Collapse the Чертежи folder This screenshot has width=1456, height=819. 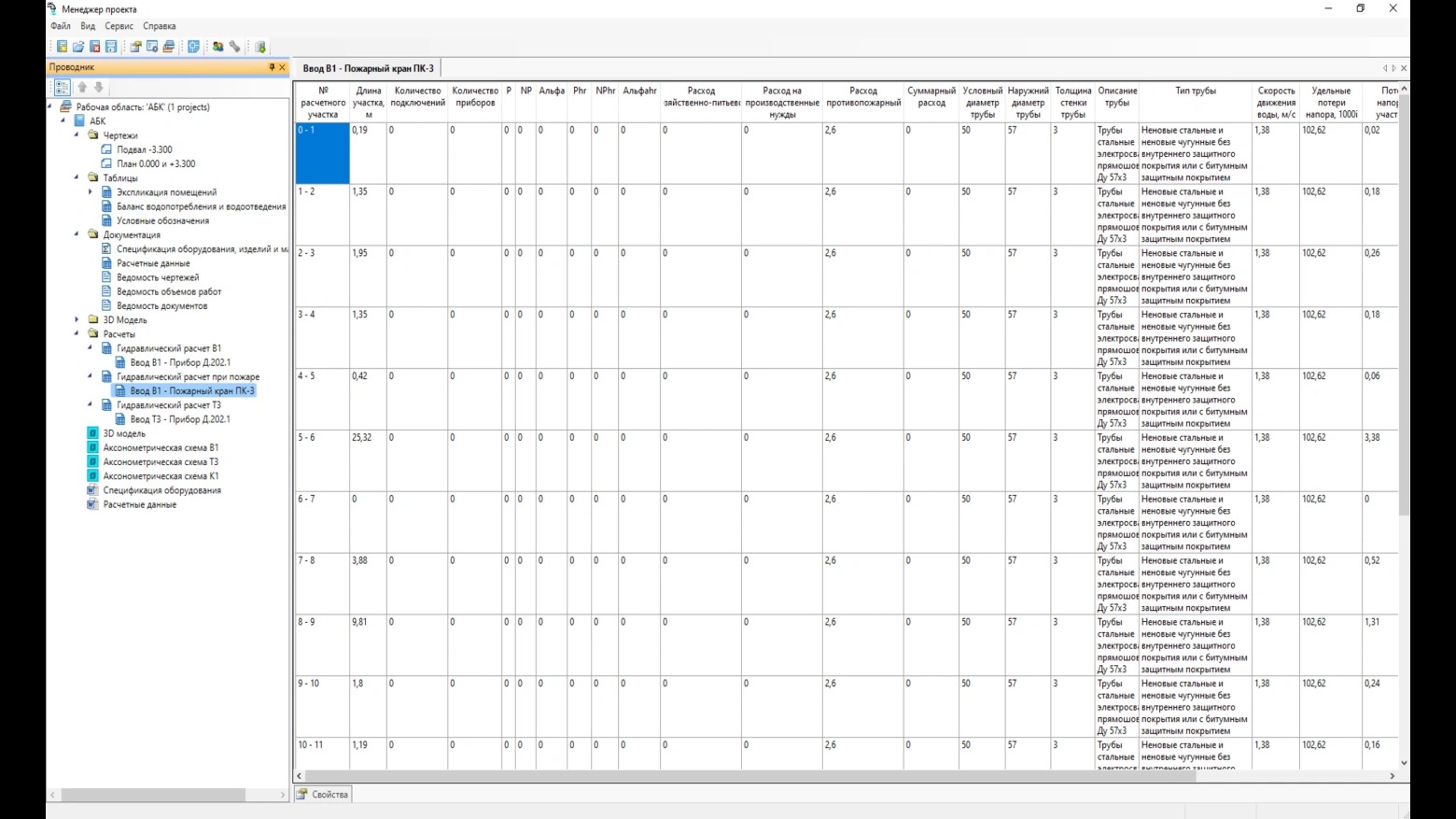(77, 135)
